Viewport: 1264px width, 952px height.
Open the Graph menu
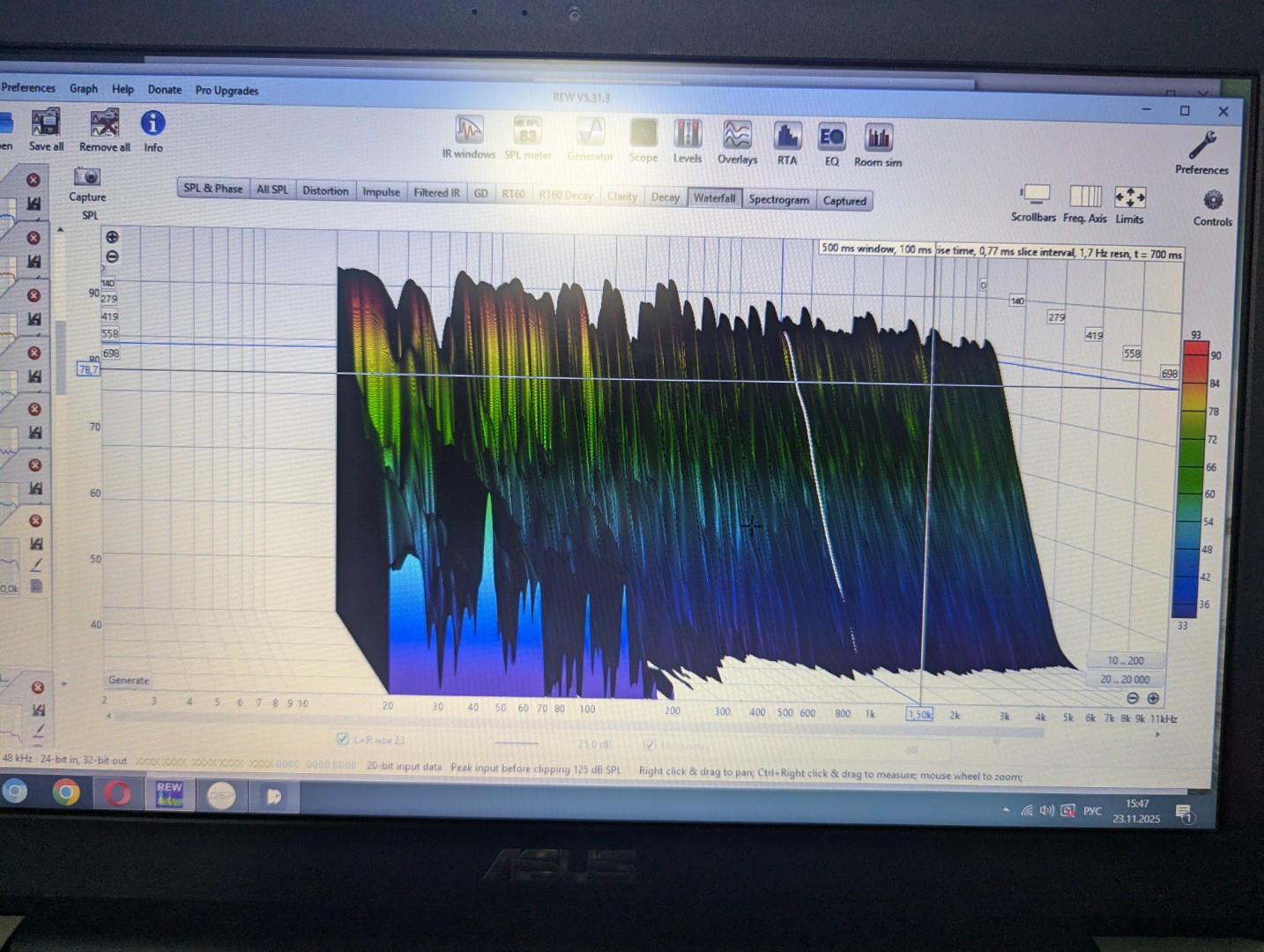pos(84,89)
